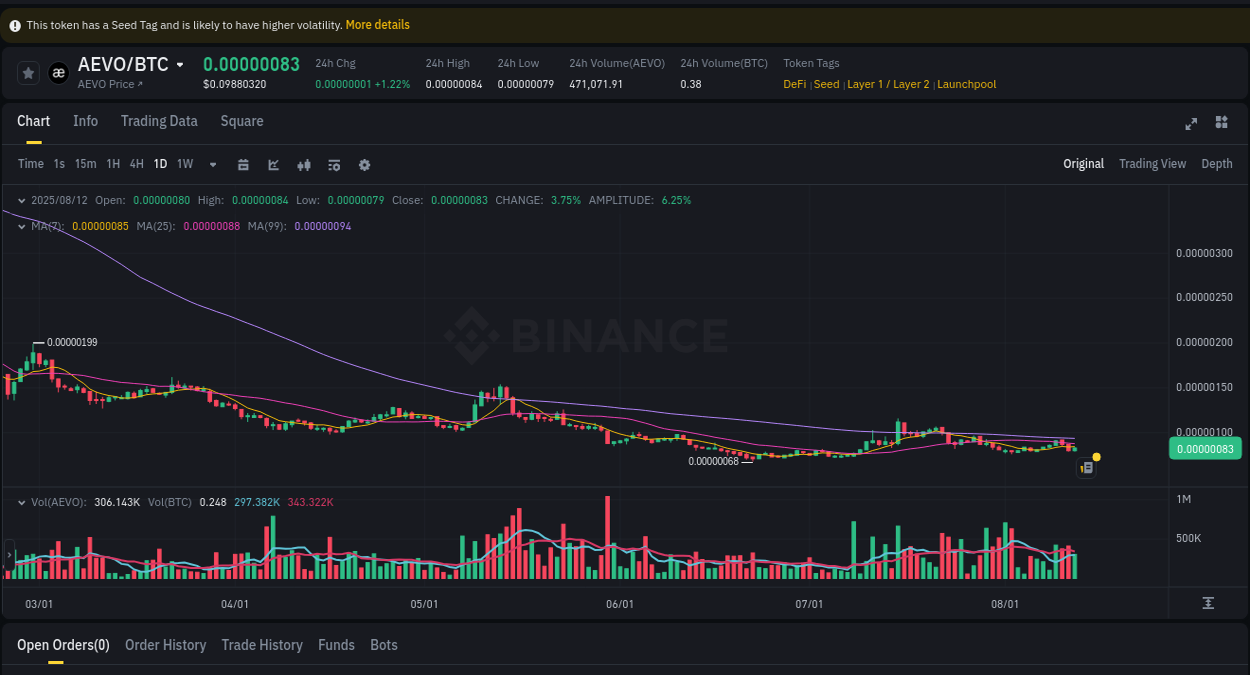Click the More details link in banner
The width and height of the screenshot is (1250, 675).
pos(377,24)
